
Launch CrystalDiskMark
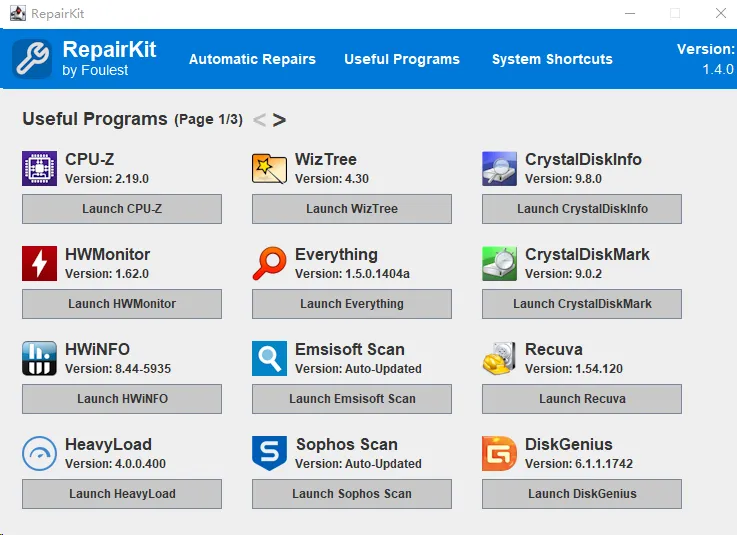582,304
